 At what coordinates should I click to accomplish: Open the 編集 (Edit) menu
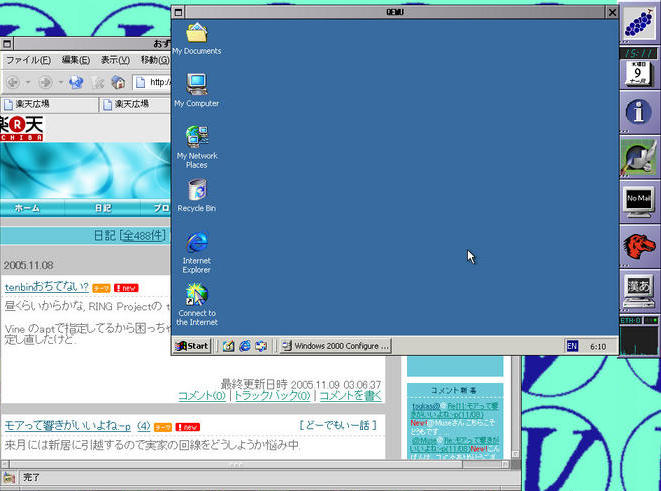[x=76, y=60]
